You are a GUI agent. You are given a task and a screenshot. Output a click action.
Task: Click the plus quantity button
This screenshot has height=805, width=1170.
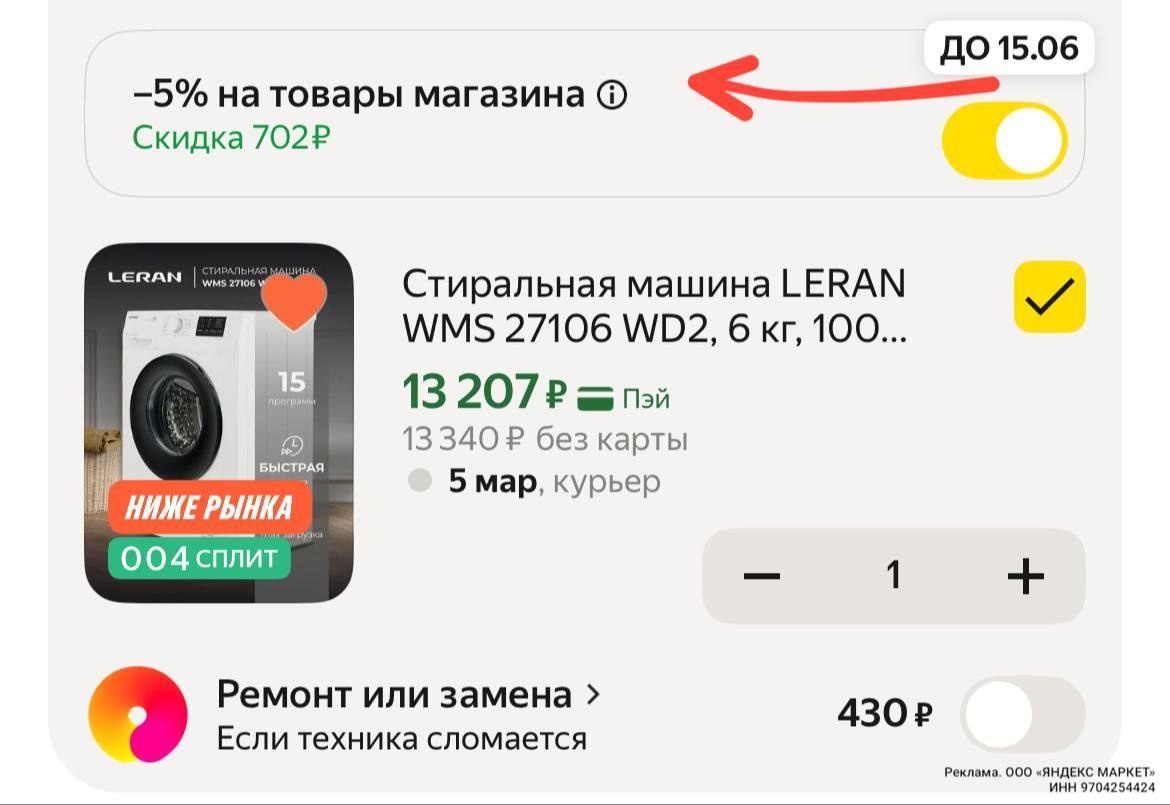[x=1025, y=575]
